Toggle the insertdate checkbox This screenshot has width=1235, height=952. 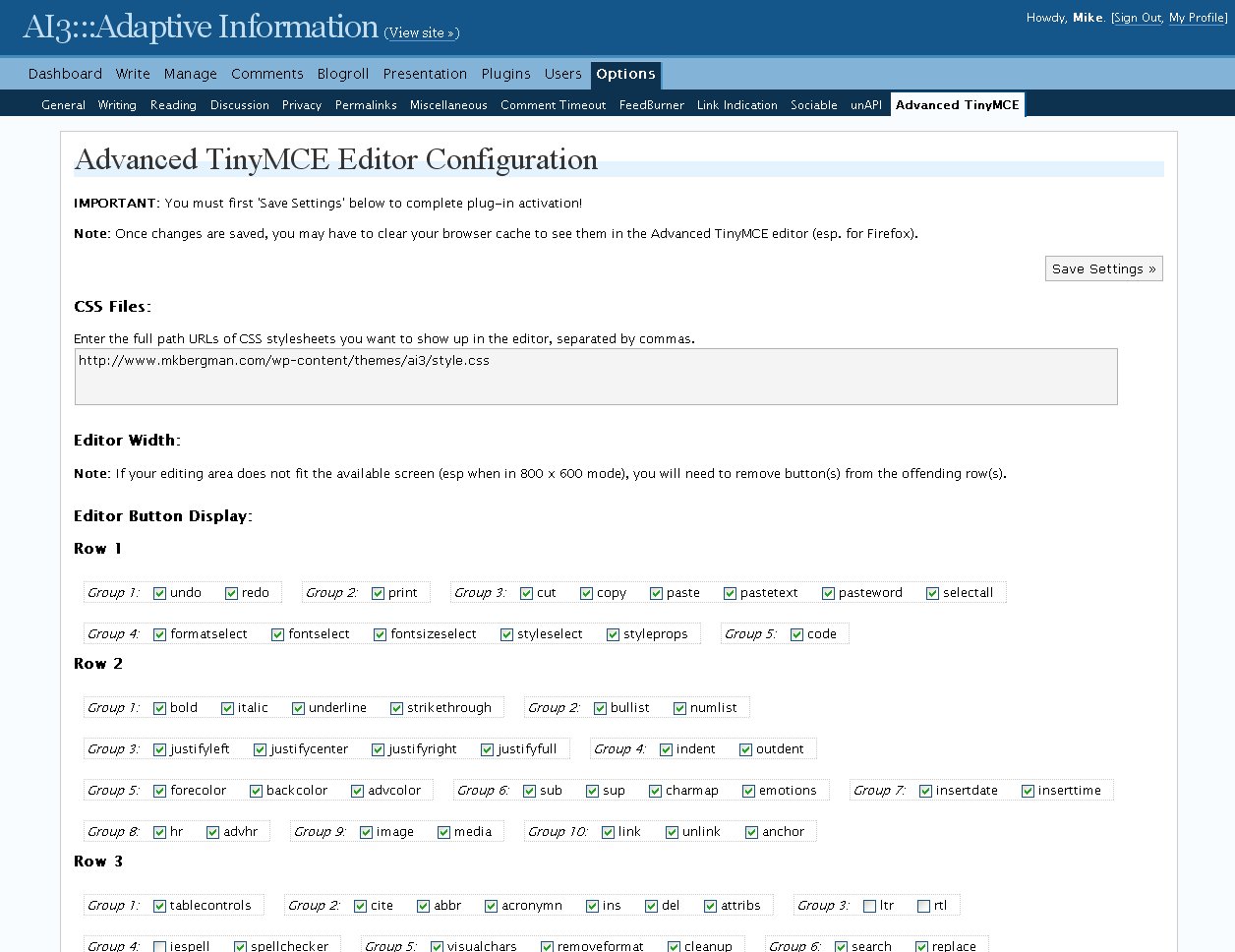[x=925, y=791]
